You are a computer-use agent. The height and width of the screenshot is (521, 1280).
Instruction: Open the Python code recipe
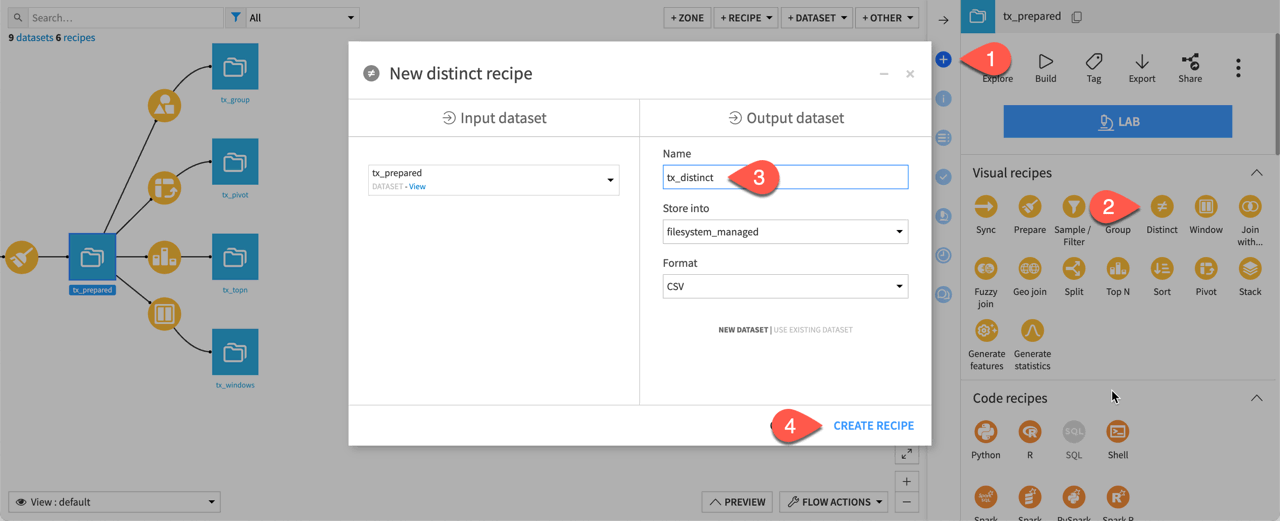986,432
